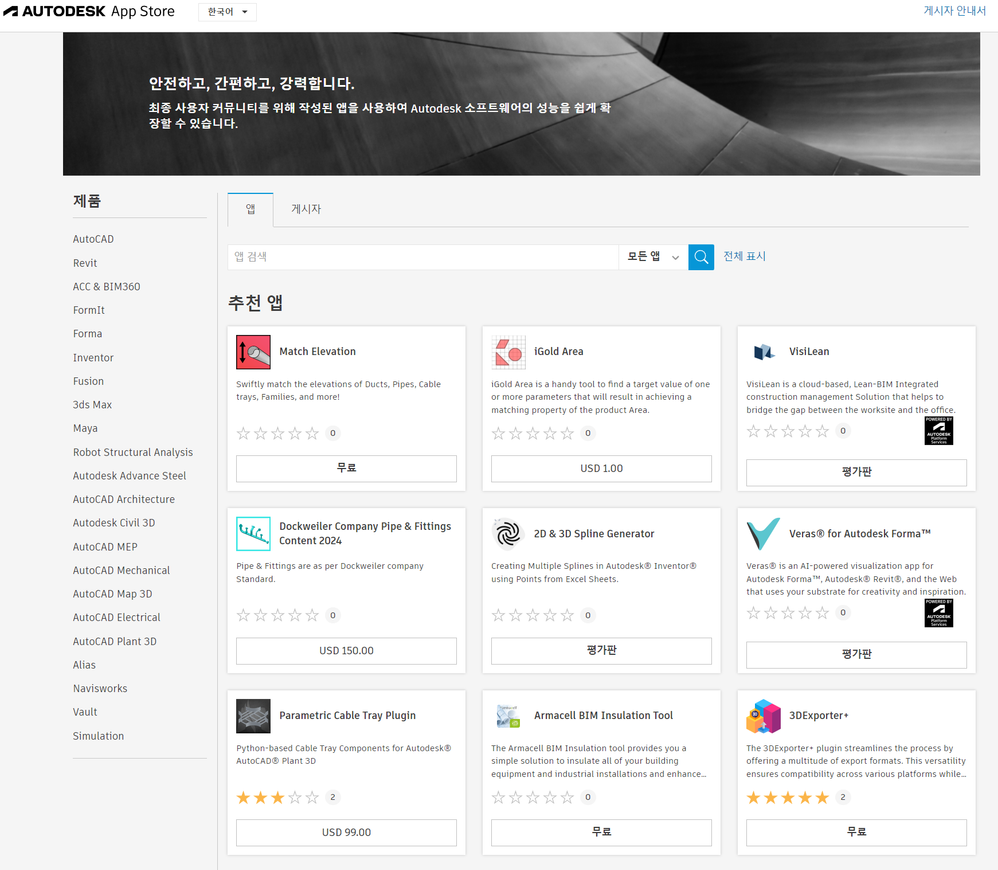This screenshot has width=998, height=870.
Task: Click the 무료 button for Armacell BIM tool
Action: pos(601,832)
